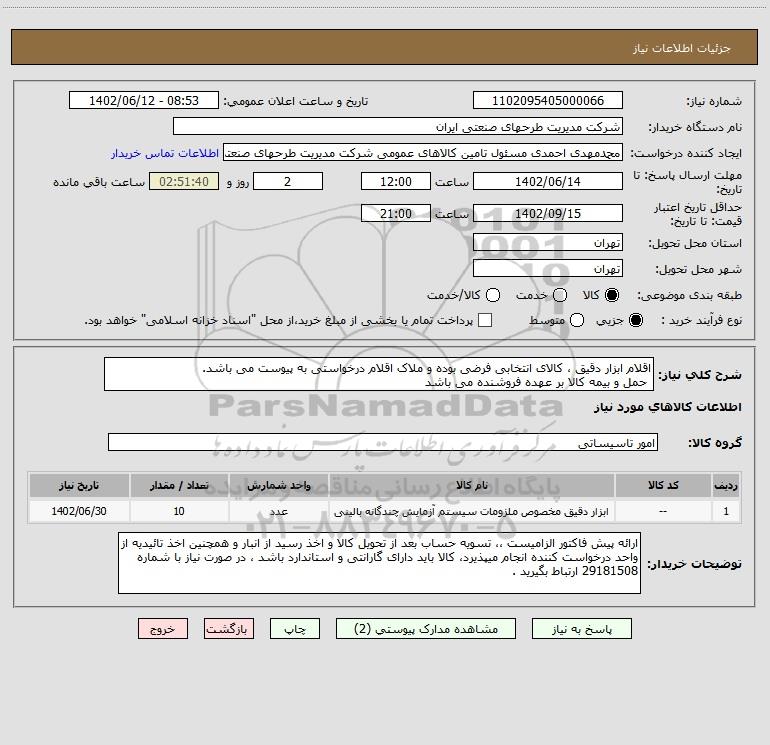Click the general need description text box
This screenshot has width=770, height=745.
pos(379,375)
